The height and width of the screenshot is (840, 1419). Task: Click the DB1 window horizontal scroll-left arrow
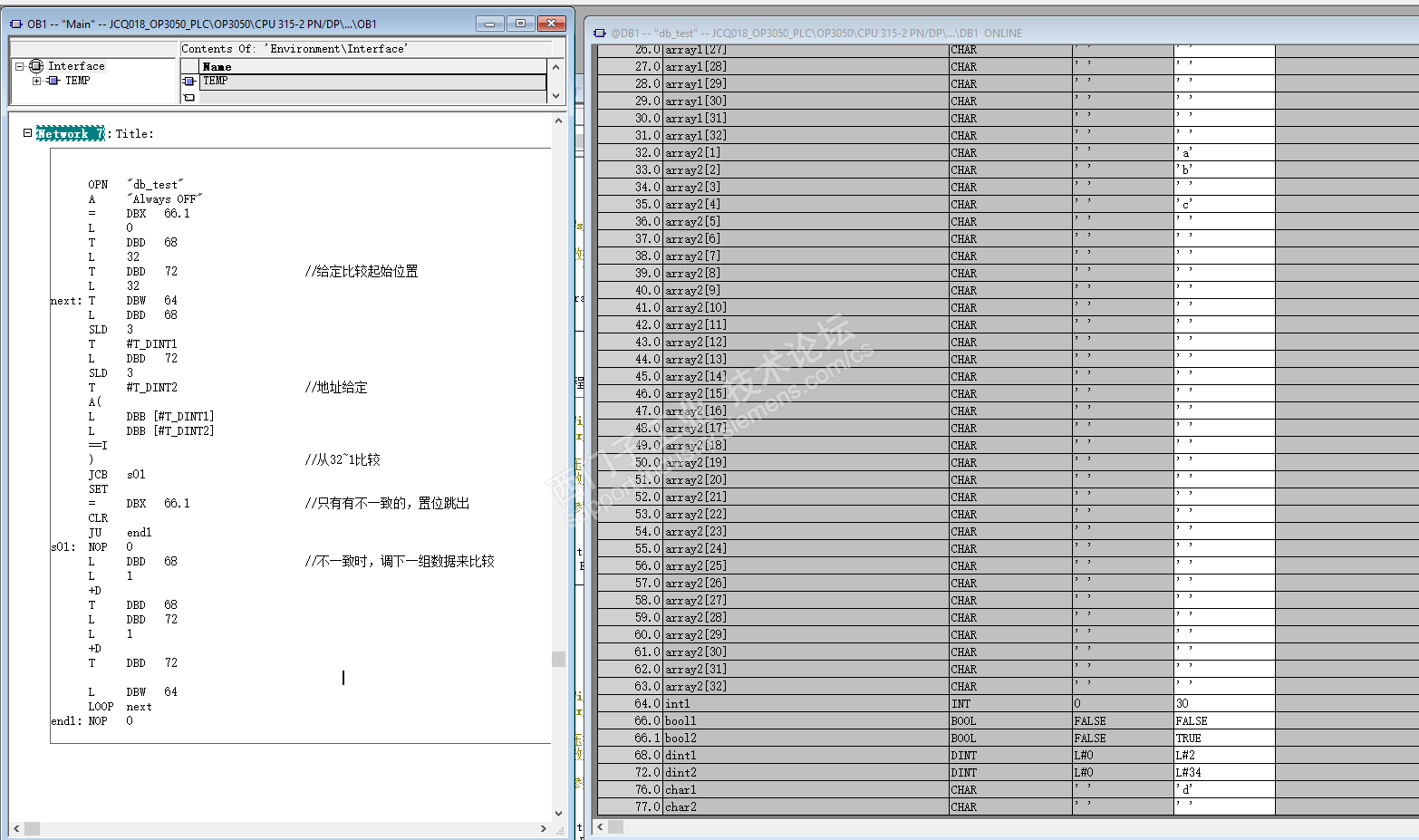pyautogui.click(x=600, y=826)
